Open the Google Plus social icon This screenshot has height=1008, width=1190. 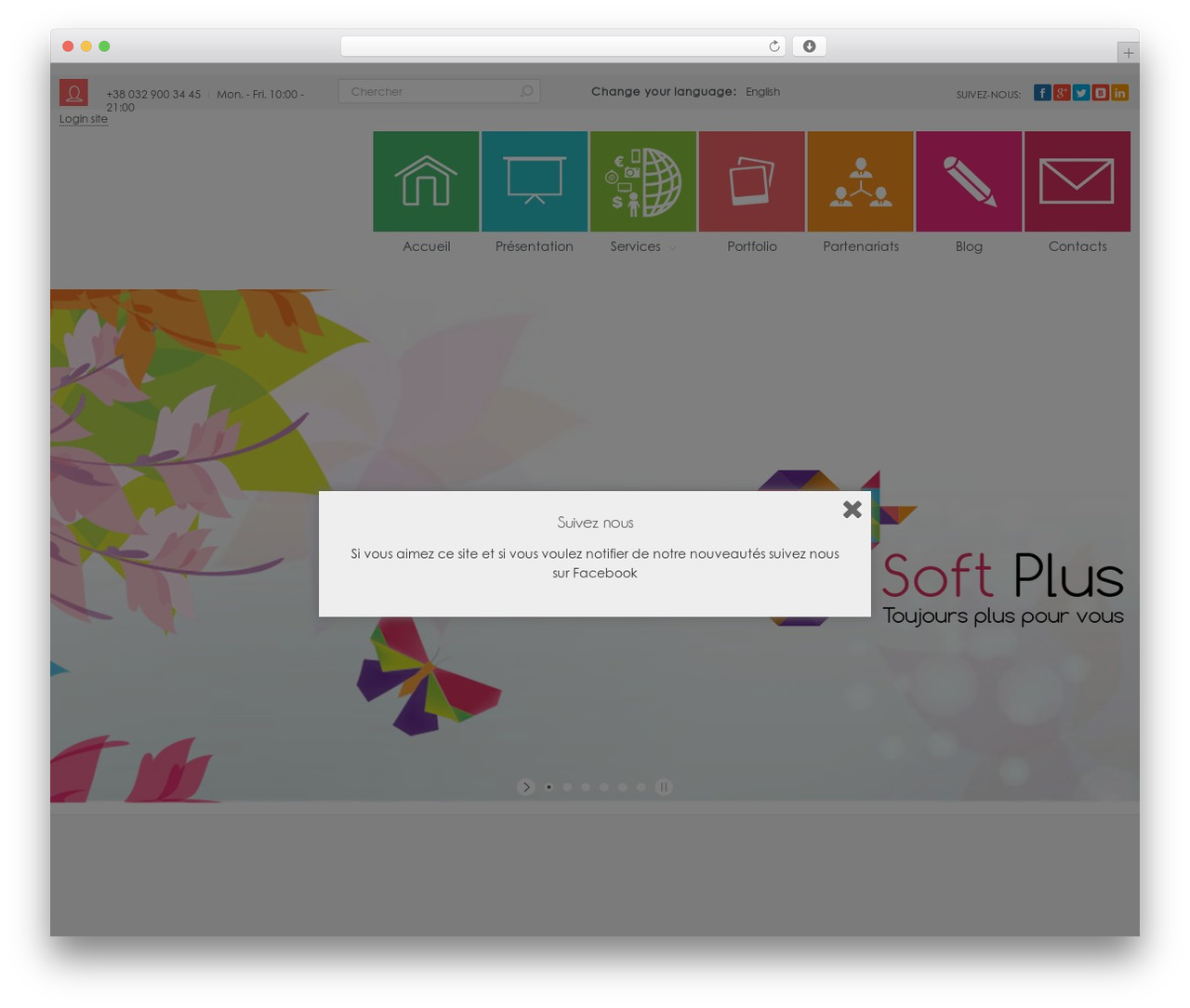[1062, 92]
